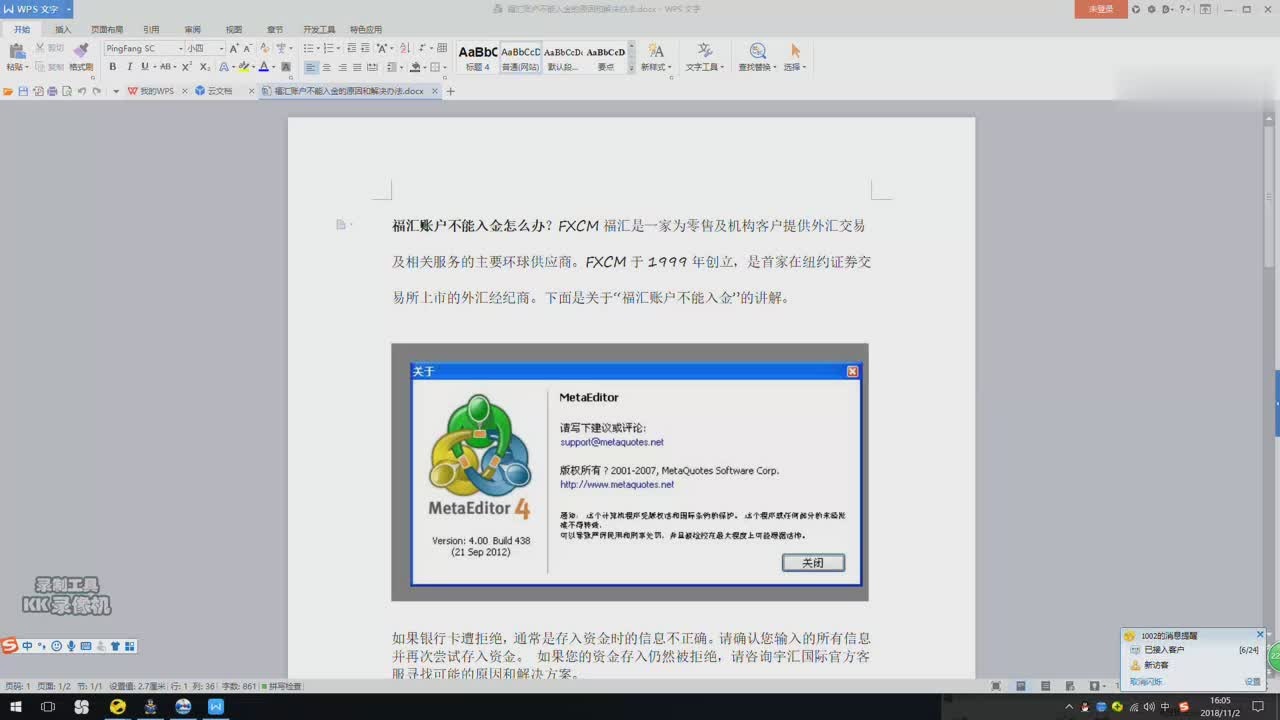Click the numbered list icon

tap(328, 48)
